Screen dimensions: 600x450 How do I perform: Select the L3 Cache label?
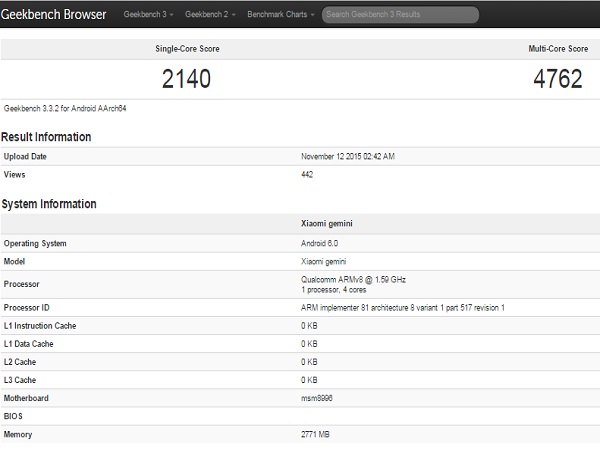[x=20, y=380]
